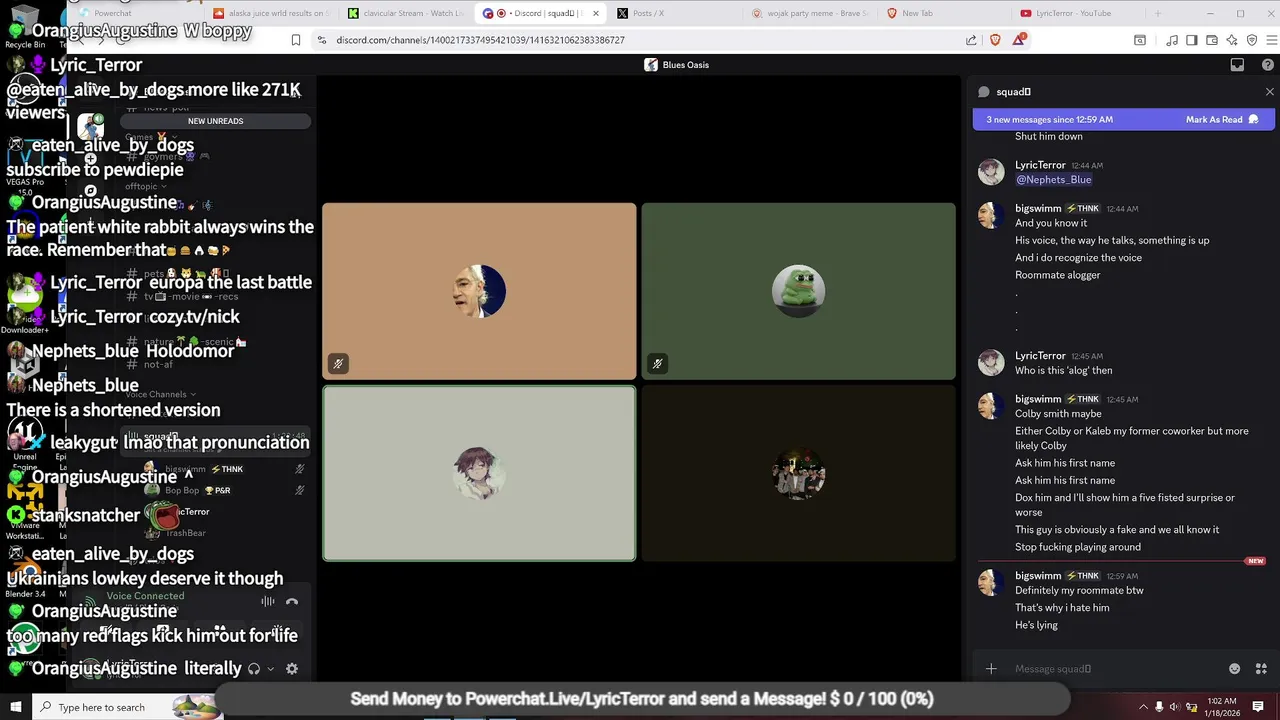Click the Brave Shields lion icon
Image resolution: width=1280 pixels, height=720 pixels.
click(995, 40)
